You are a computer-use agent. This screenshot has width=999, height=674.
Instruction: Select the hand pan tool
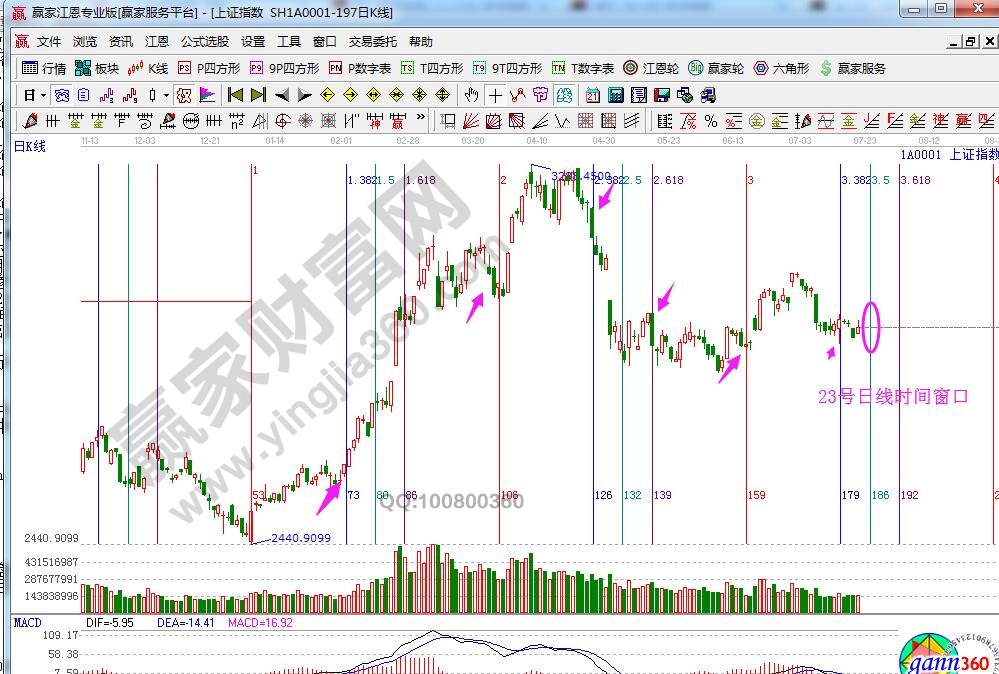point(472,95)
